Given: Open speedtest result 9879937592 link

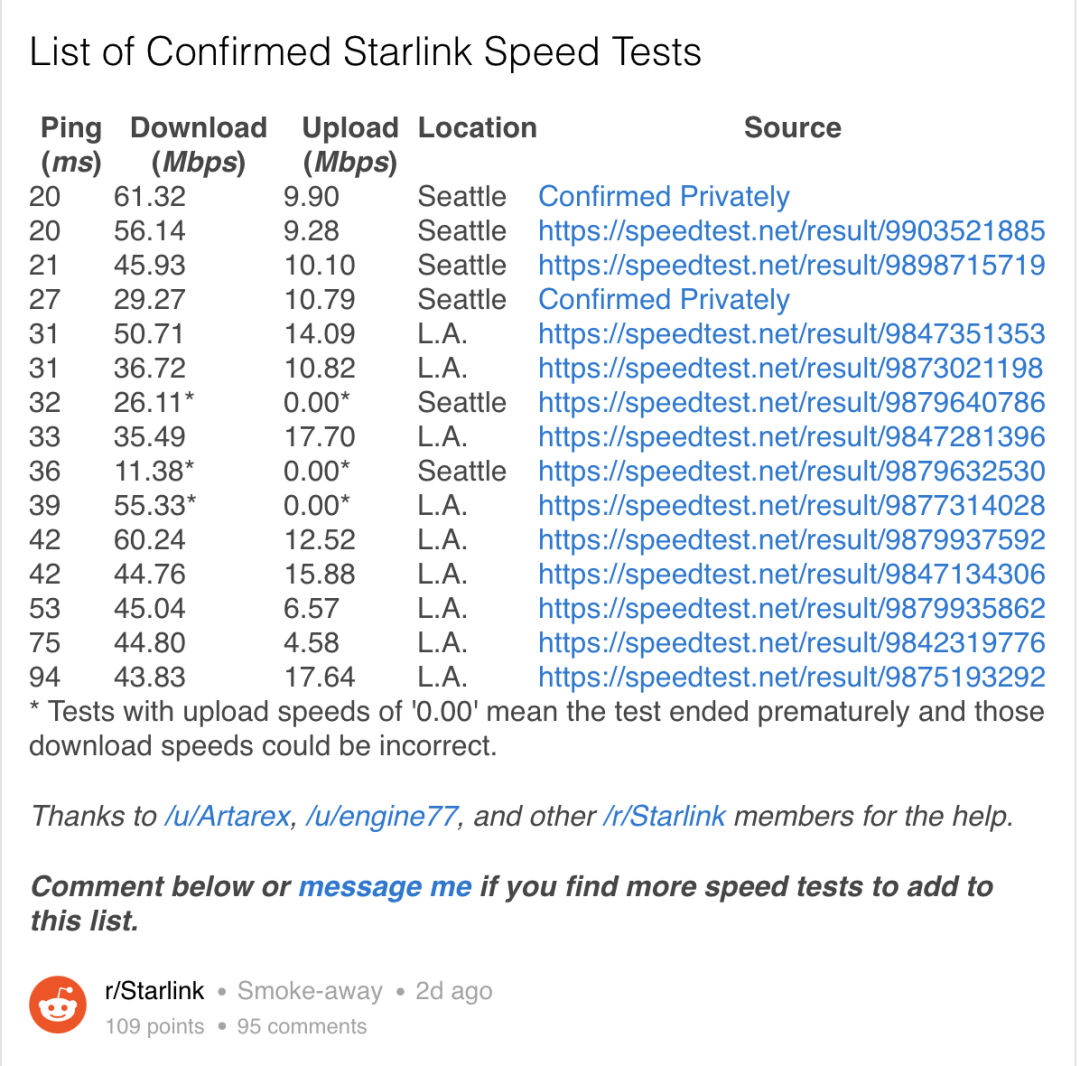Looking at the screenshot, I should 791,540.
